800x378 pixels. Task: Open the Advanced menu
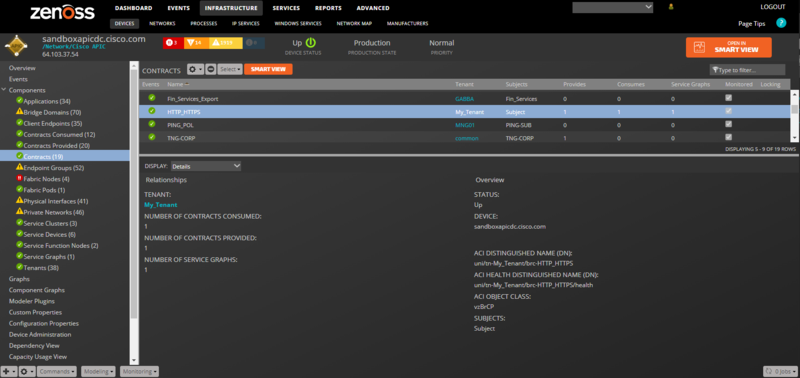click(373, 8)
